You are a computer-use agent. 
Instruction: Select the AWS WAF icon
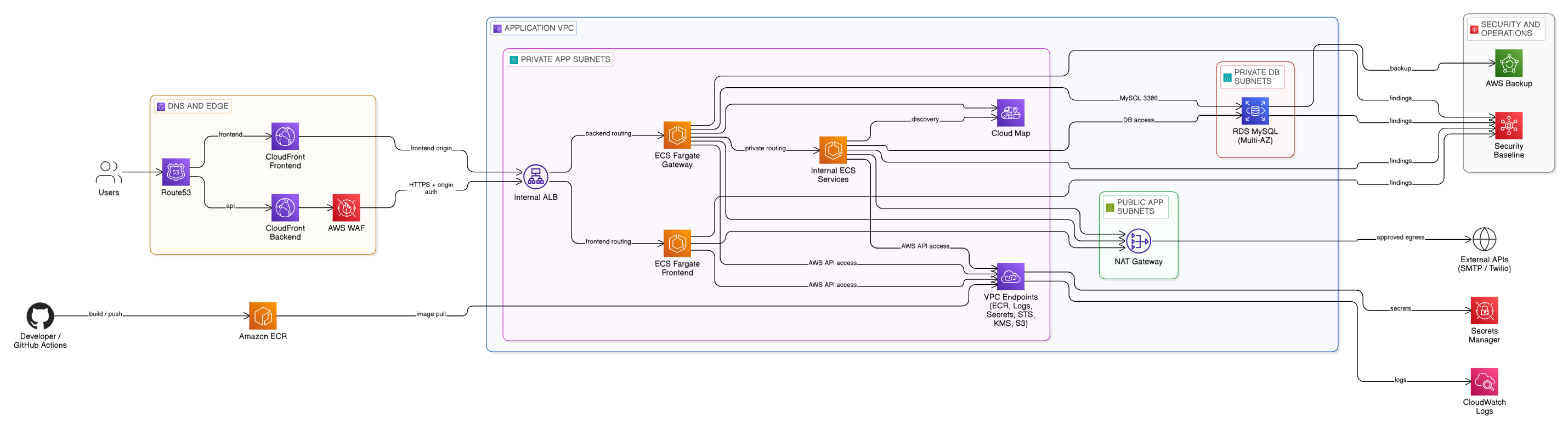point(347,207)
